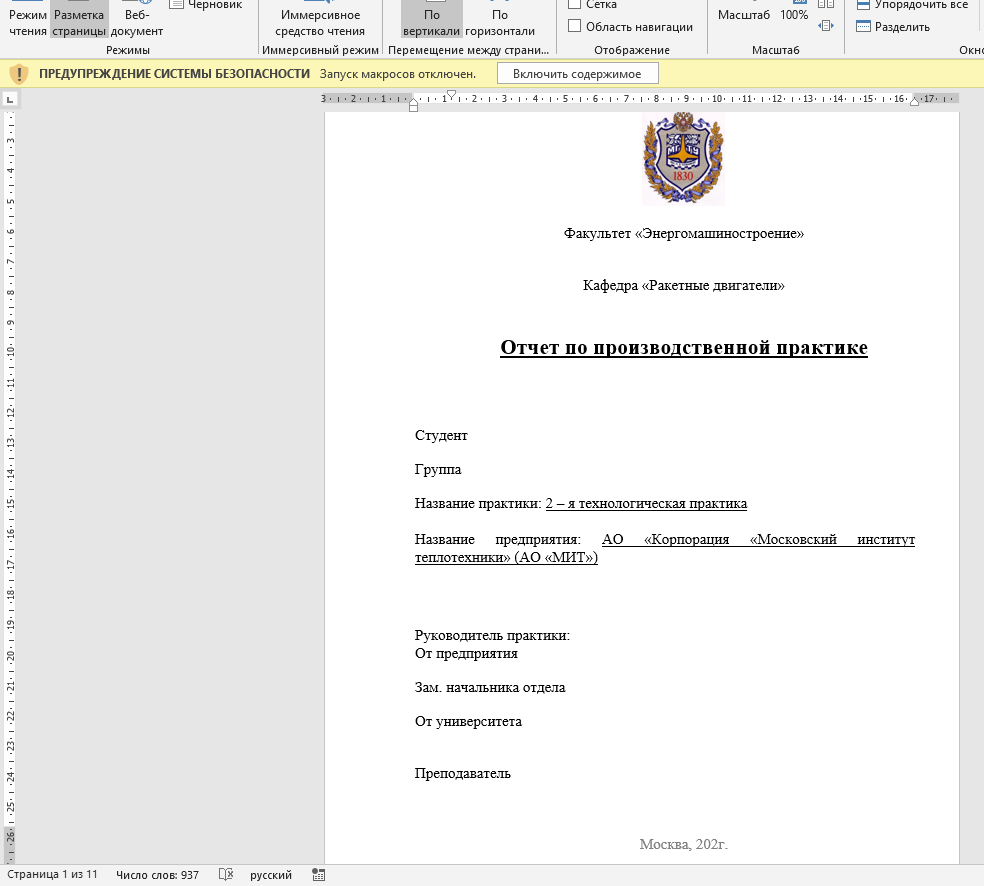Screen dimensions: 984x886
Task: Set horizontal page movement (По горизонтали)
Action: click(x=500, y=22)
